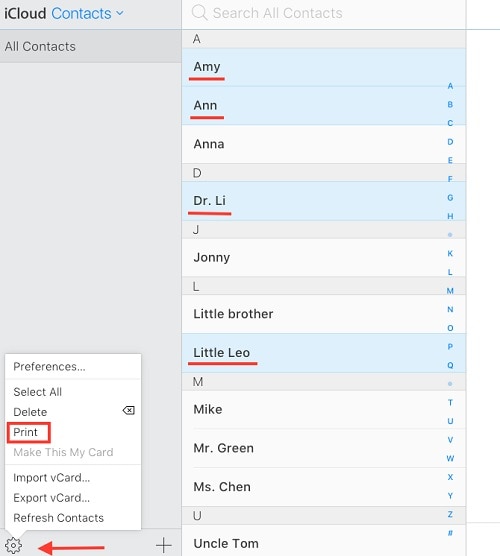The image size is (500, 556).
Task: Select the Uncle Tom contact
Action: [x=323, y=541]
